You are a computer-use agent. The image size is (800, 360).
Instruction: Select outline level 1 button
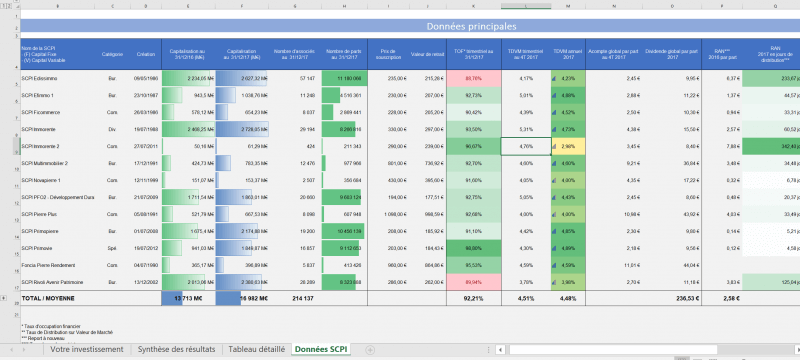pyautogui.click(x=3, y=6)
